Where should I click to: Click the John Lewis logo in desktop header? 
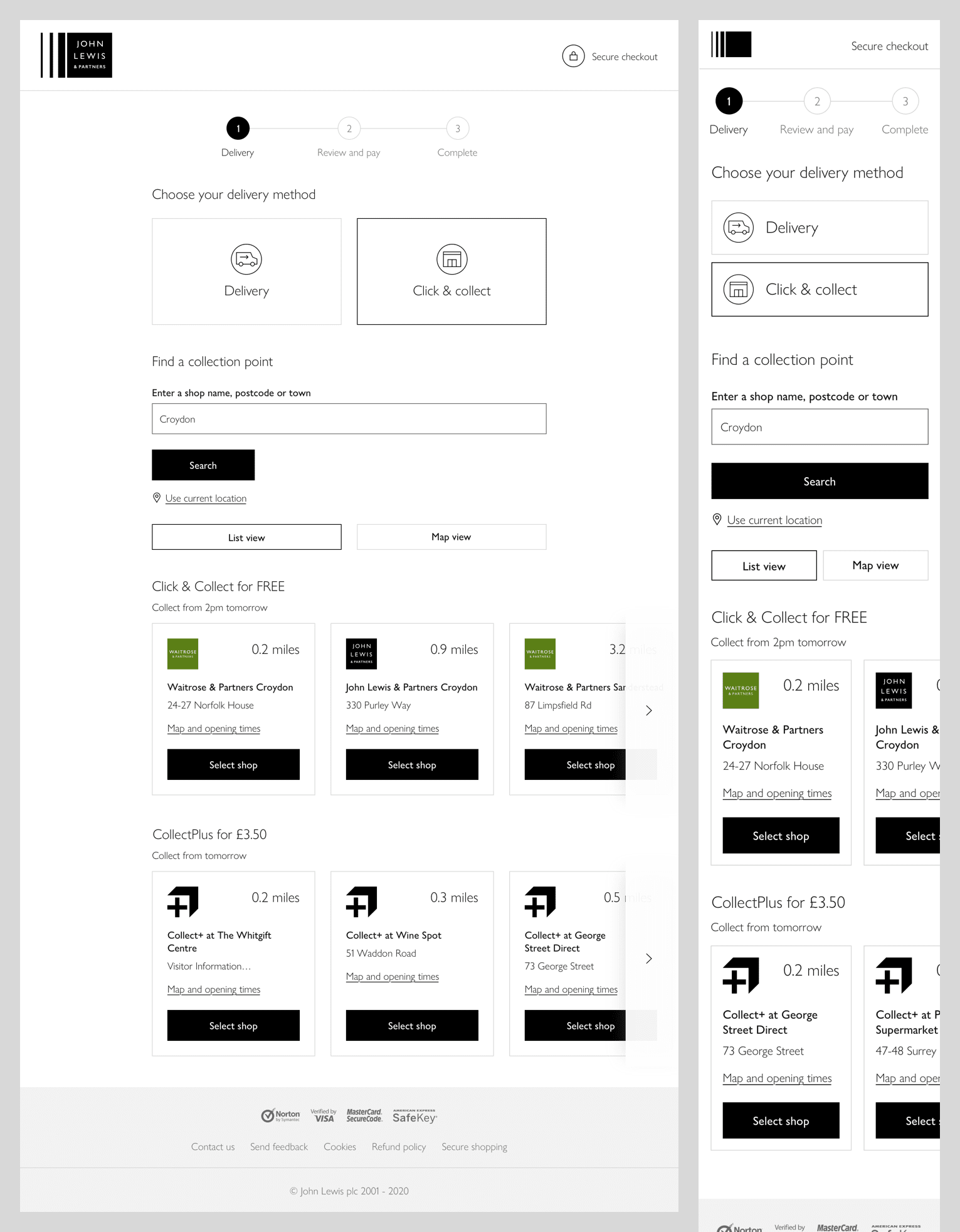click(x=76, y=55)
